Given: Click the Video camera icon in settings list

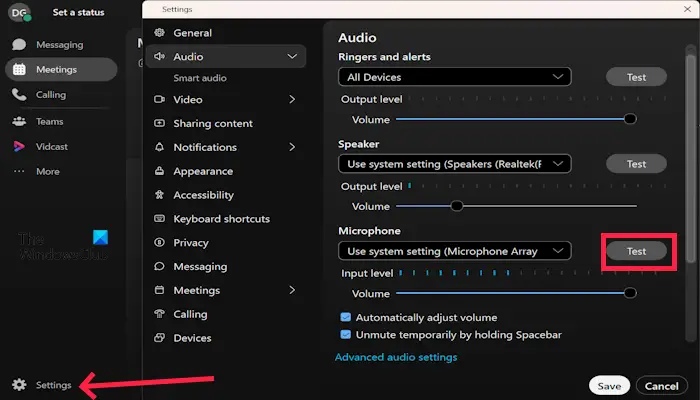Looking at the screenshot, I should [159, 99].
